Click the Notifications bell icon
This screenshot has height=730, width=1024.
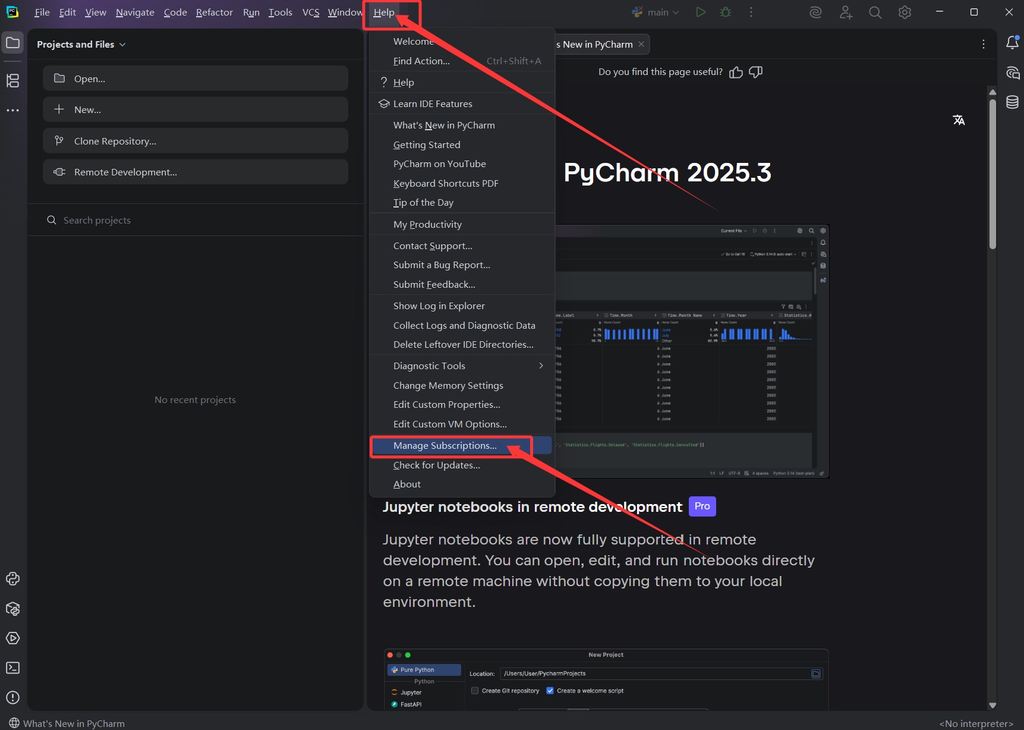1012,42
